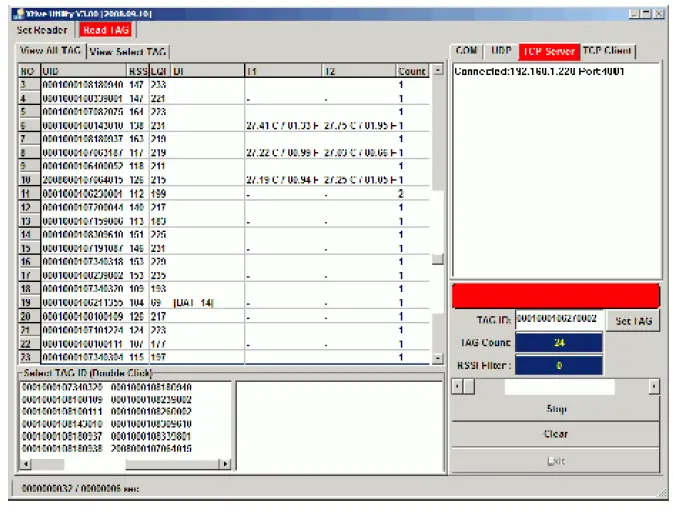Open the Set Reader tab
This screenshot has width=674, height=510.
click(42, 30)
